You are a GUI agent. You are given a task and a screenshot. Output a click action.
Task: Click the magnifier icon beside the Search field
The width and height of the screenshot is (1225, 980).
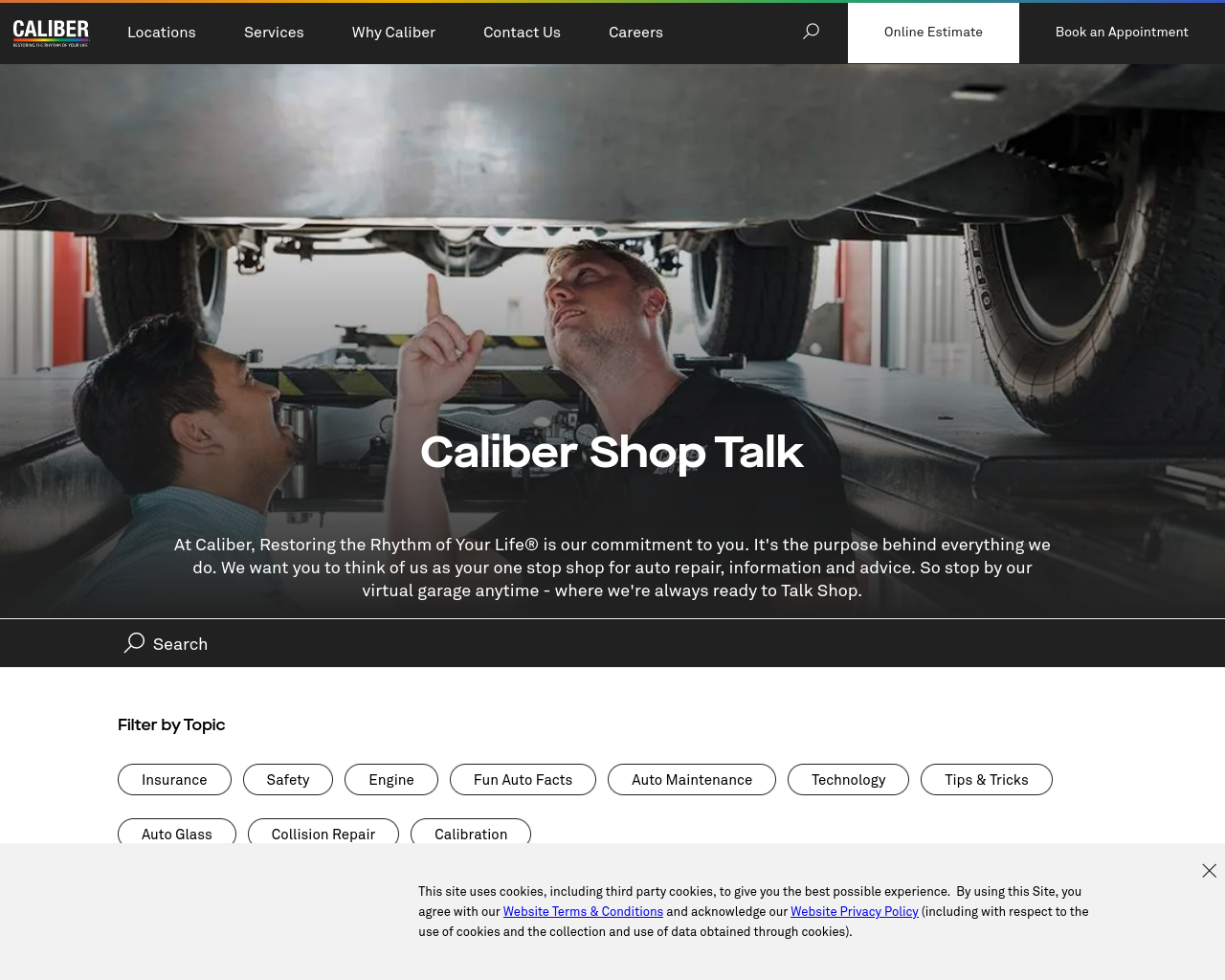[x=134, y=643]
